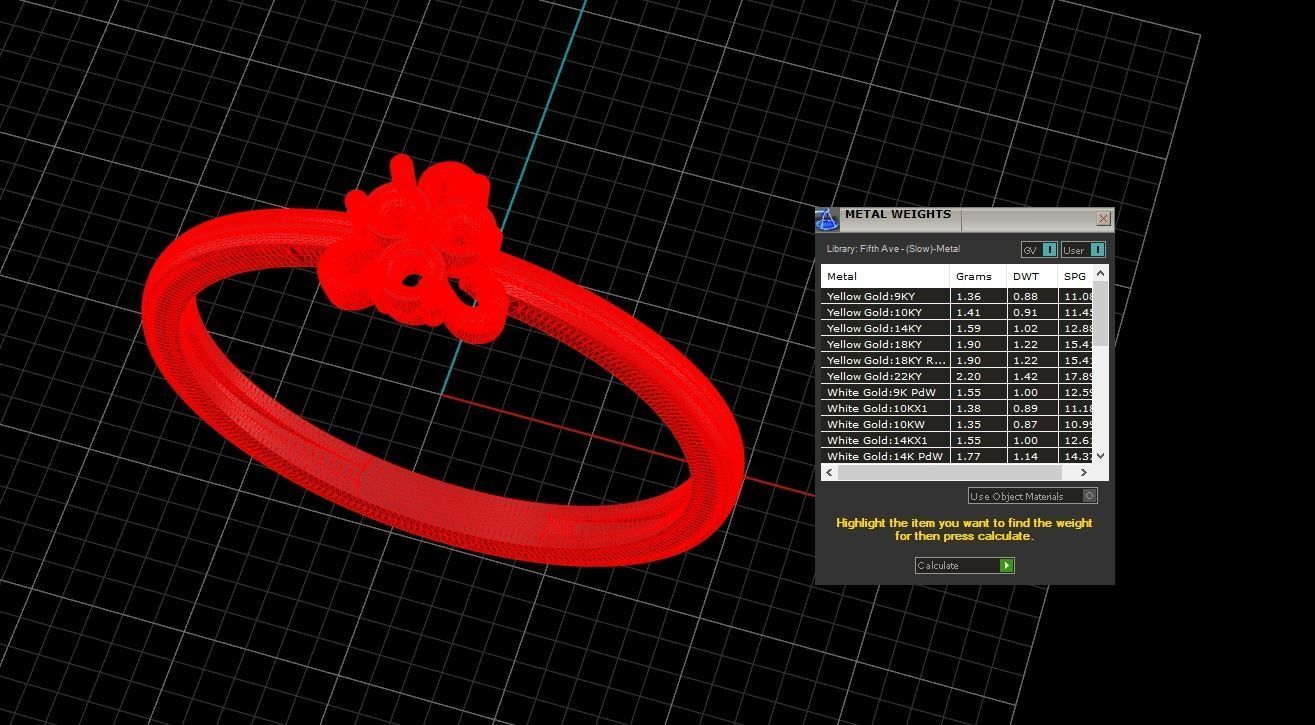Select the White Gold:14KX1 row
This screenshot has width=1315, height=725.
click(957, 441)
